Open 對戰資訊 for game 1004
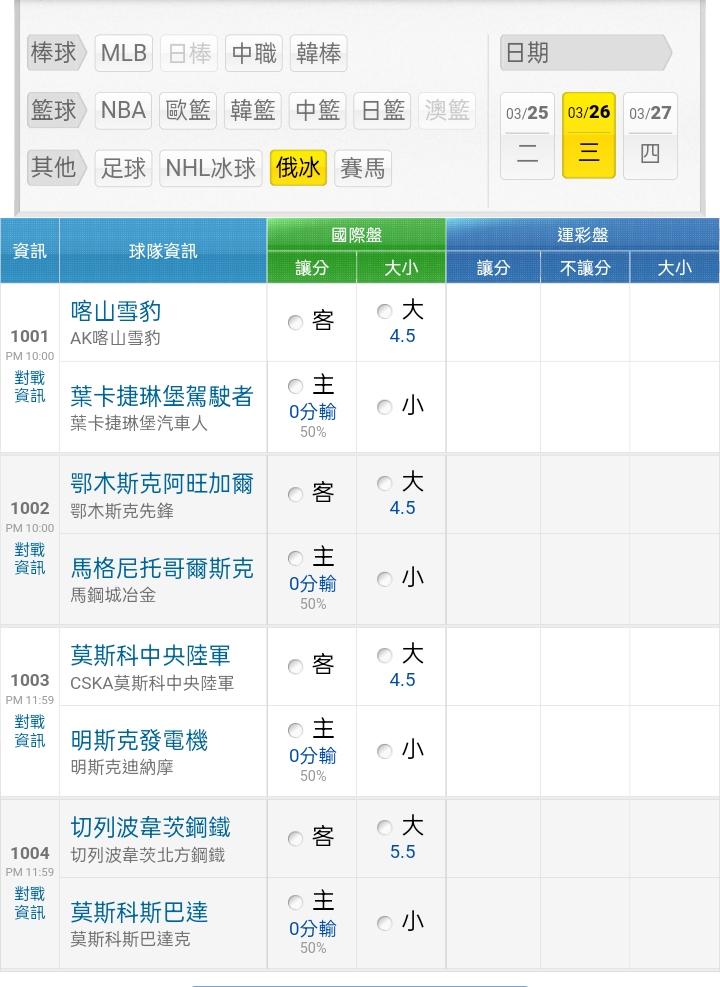Screen dimensions: 720x987 [30, 903]
